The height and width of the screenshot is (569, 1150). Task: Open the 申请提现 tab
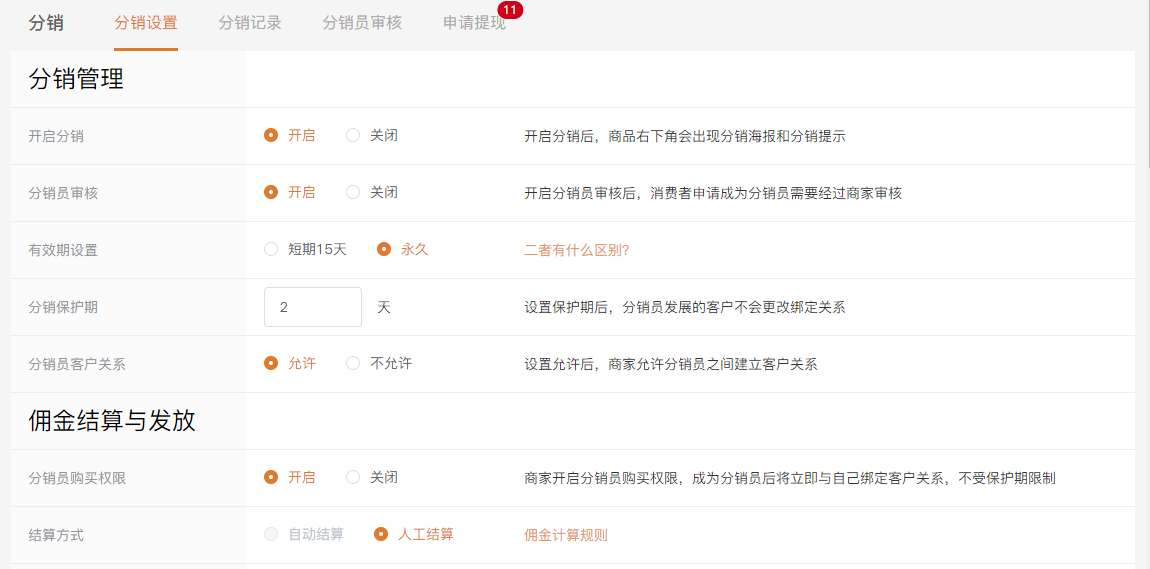coord(474,23)
